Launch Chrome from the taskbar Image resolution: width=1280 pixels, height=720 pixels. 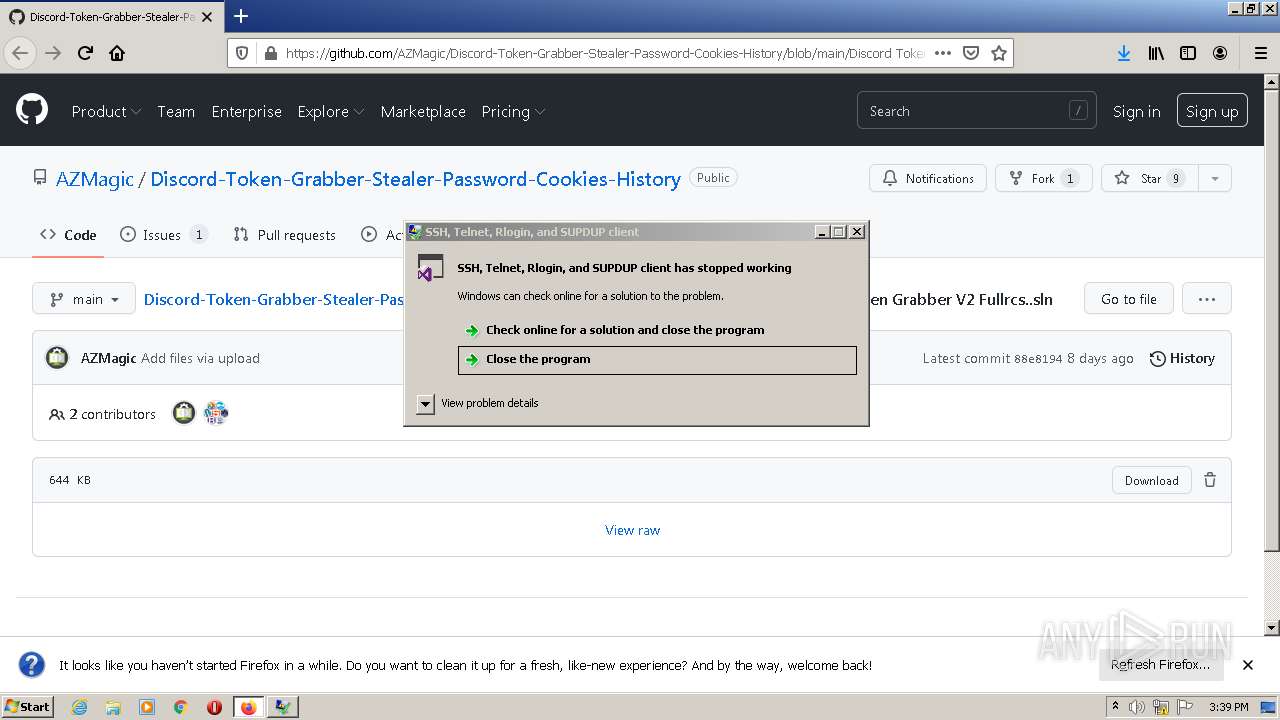[181, 707]
